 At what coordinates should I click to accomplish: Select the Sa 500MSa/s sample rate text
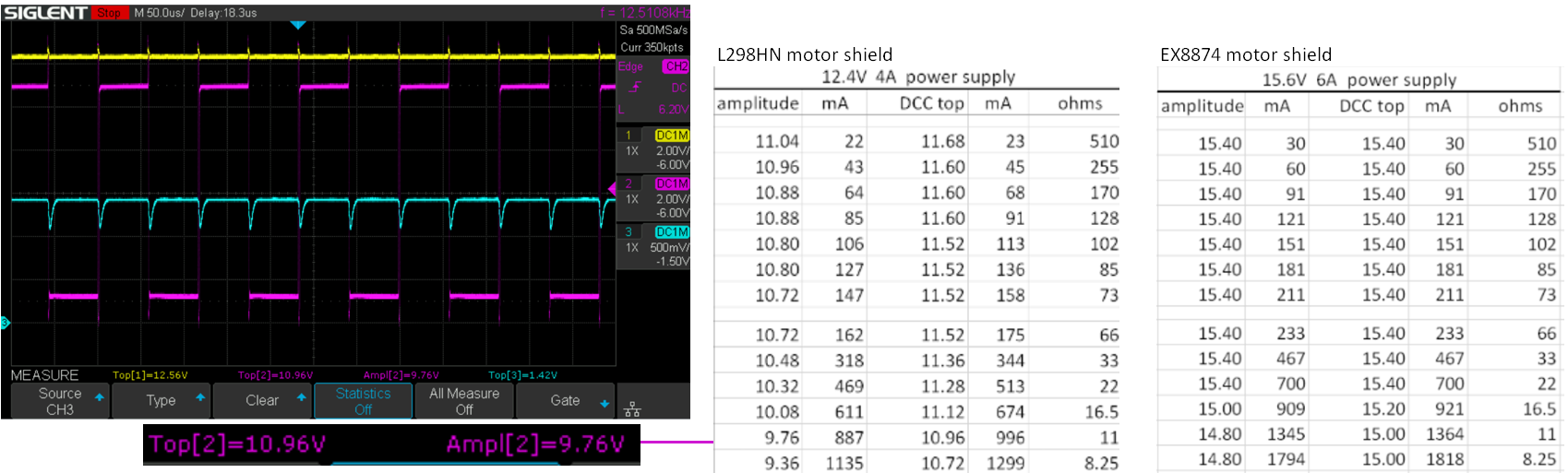click(653, 30)
